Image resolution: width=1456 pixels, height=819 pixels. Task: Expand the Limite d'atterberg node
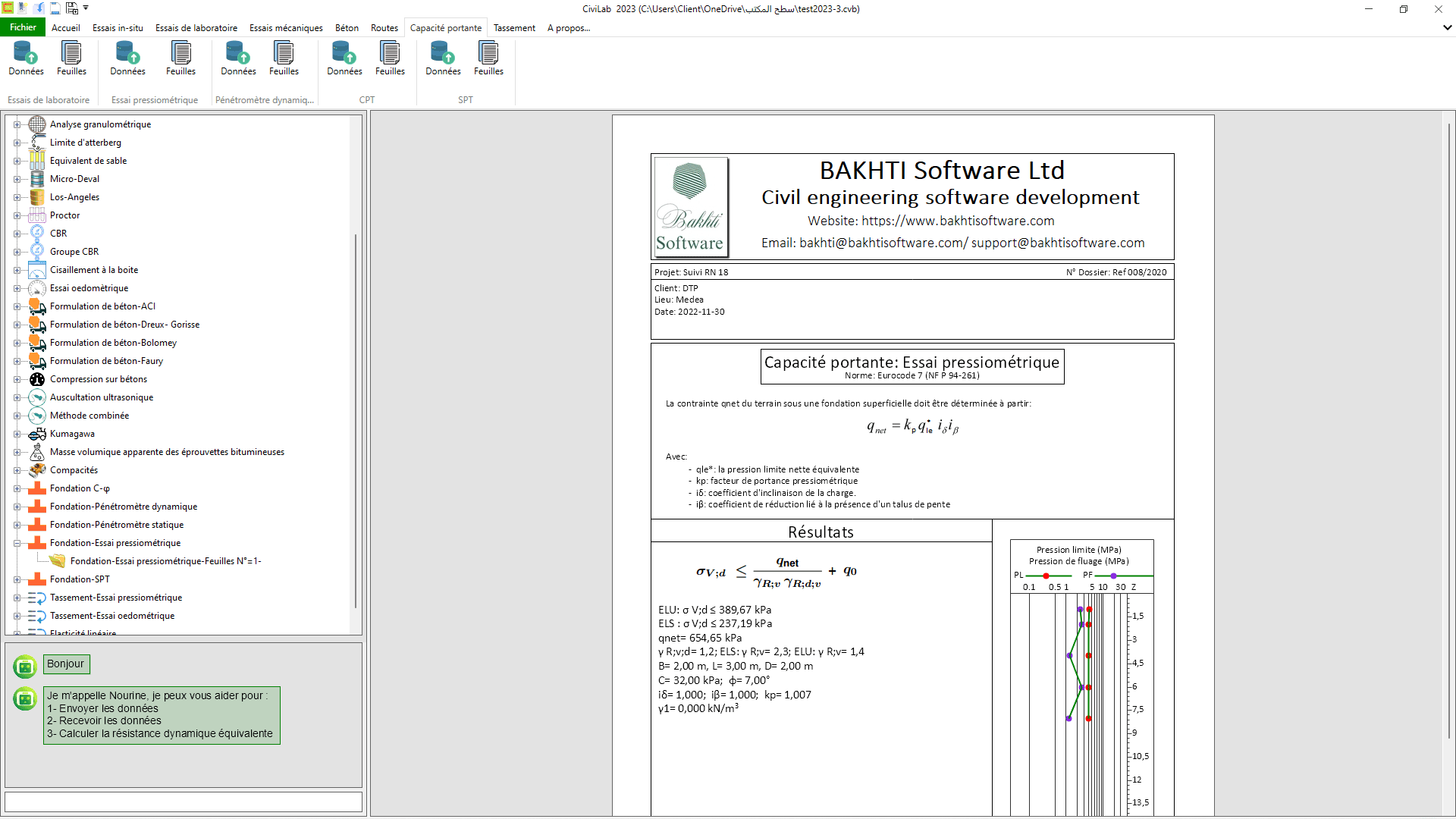click(17, 143)
